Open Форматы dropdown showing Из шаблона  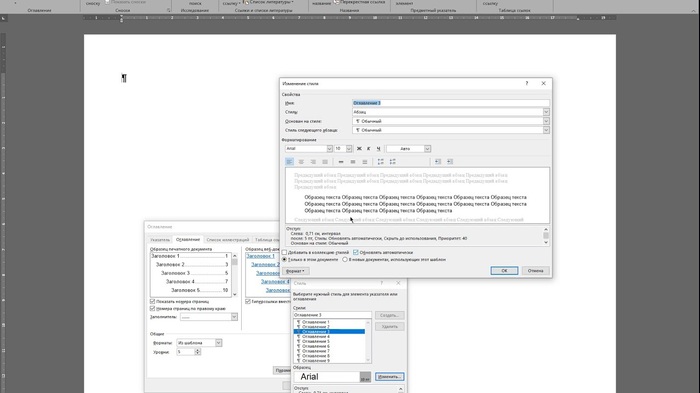218,343
